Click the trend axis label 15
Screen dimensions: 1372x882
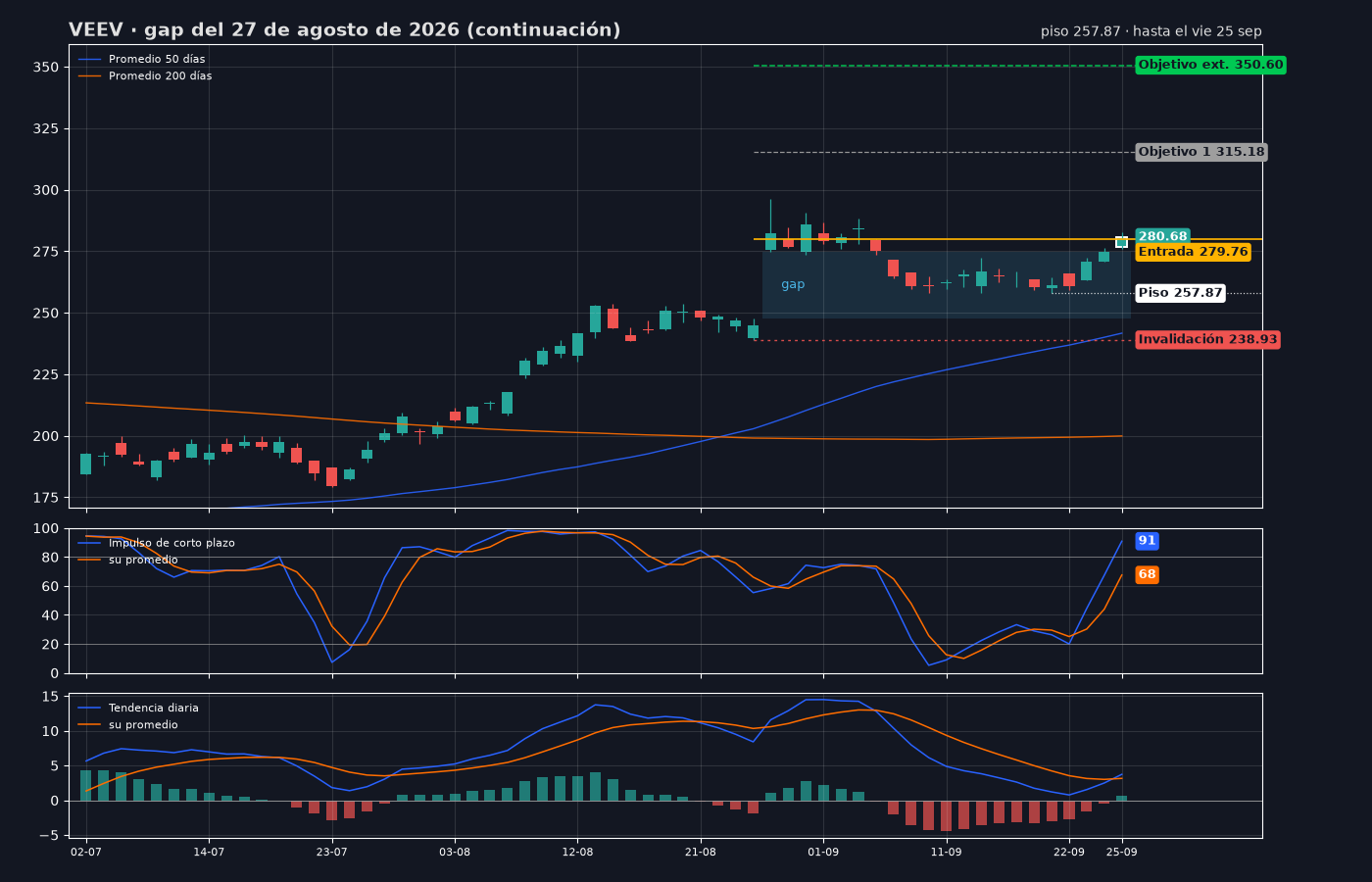(x=50, y=697)
